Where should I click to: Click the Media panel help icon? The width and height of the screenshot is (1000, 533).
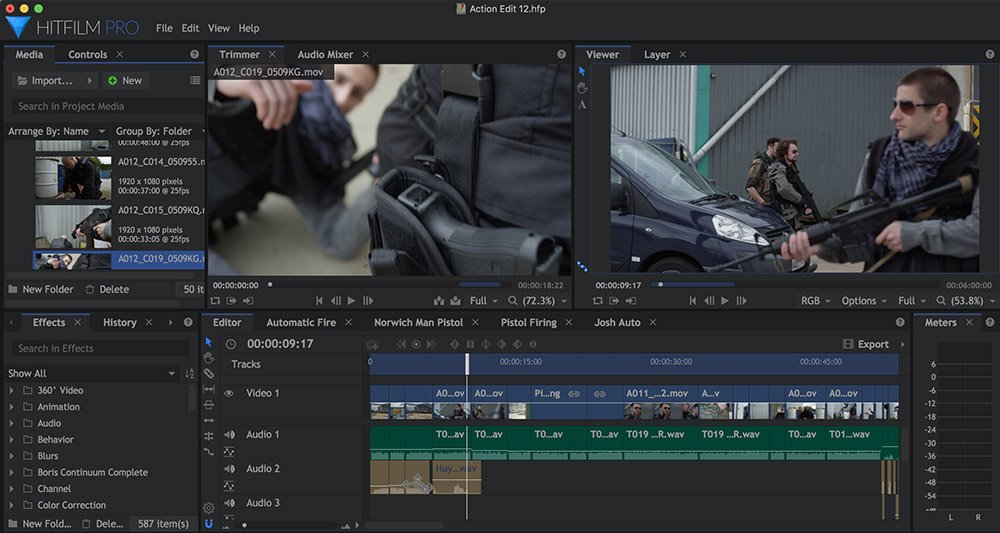point(194,54)
